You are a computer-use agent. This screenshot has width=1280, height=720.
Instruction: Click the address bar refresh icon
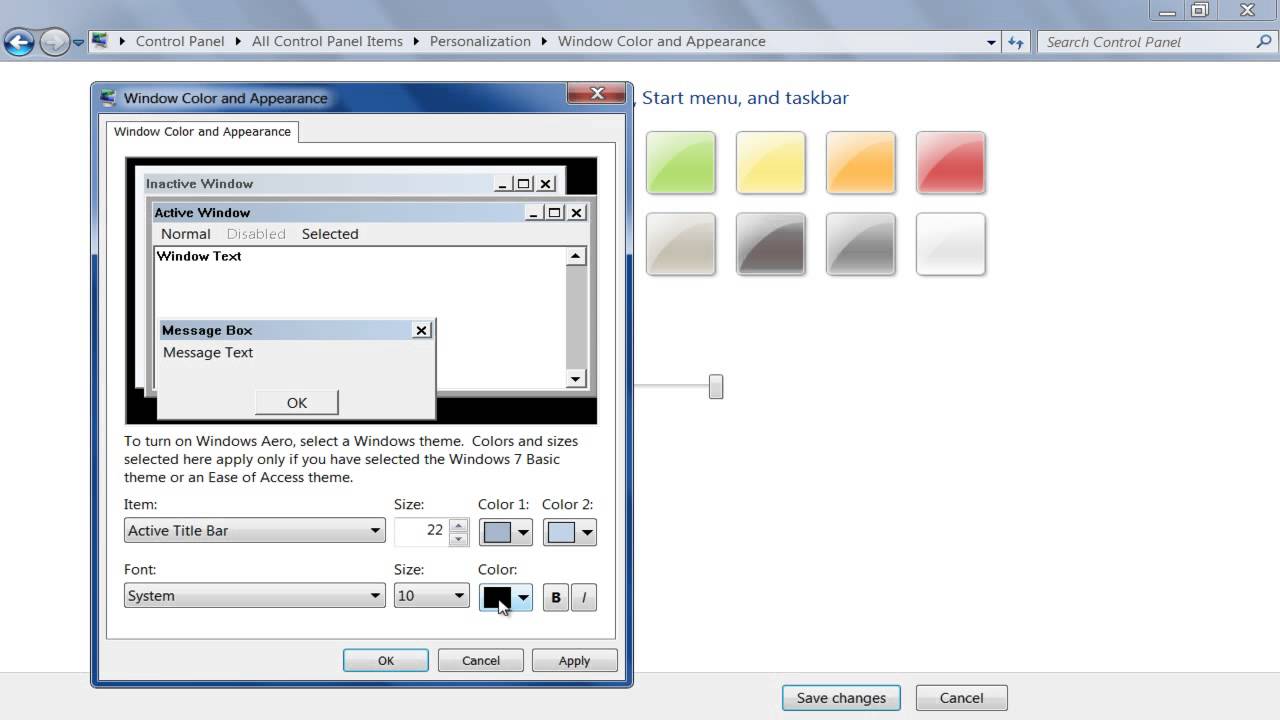1016,42
